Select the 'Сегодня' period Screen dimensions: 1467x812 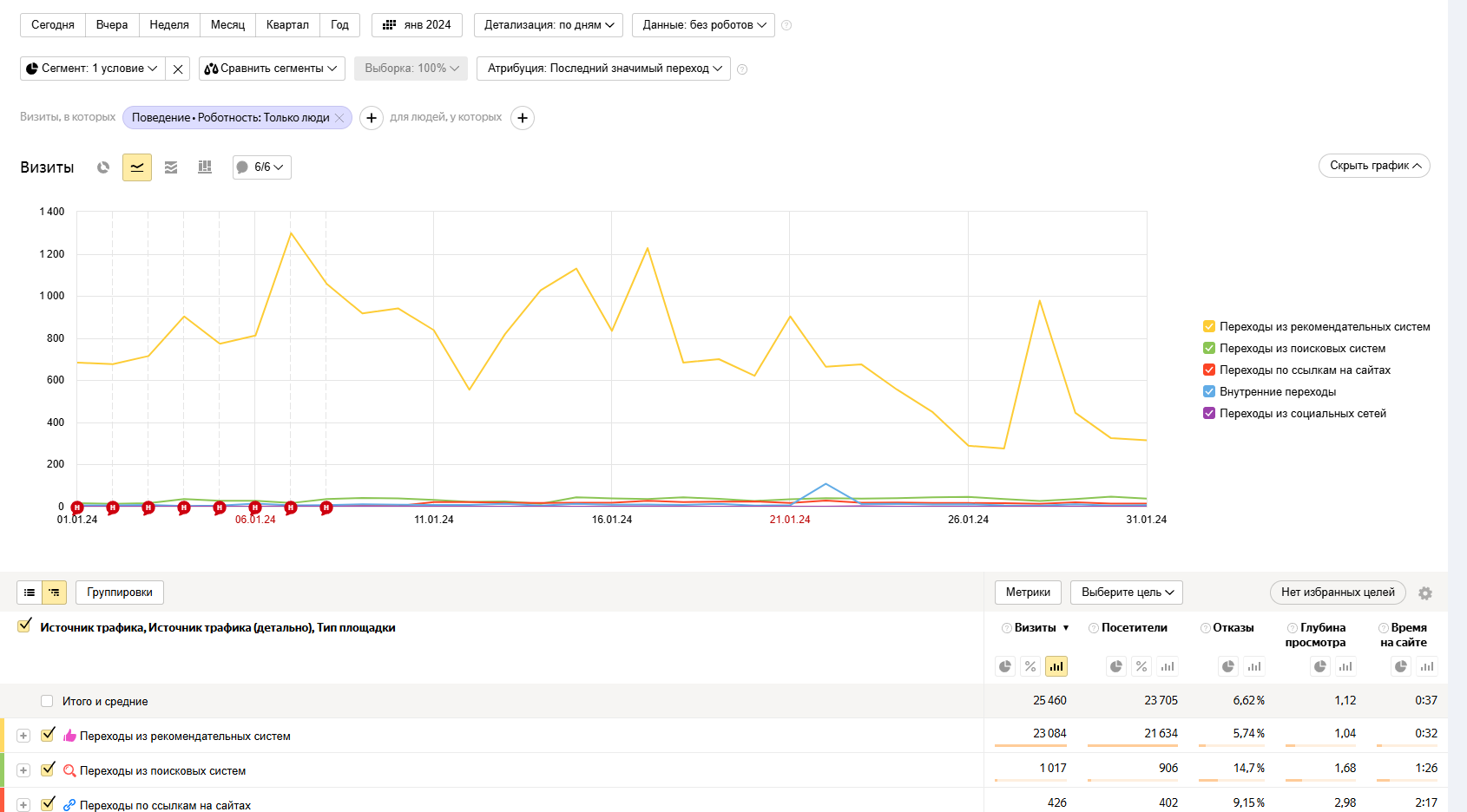pyautogui.click(x=53, y=25)
